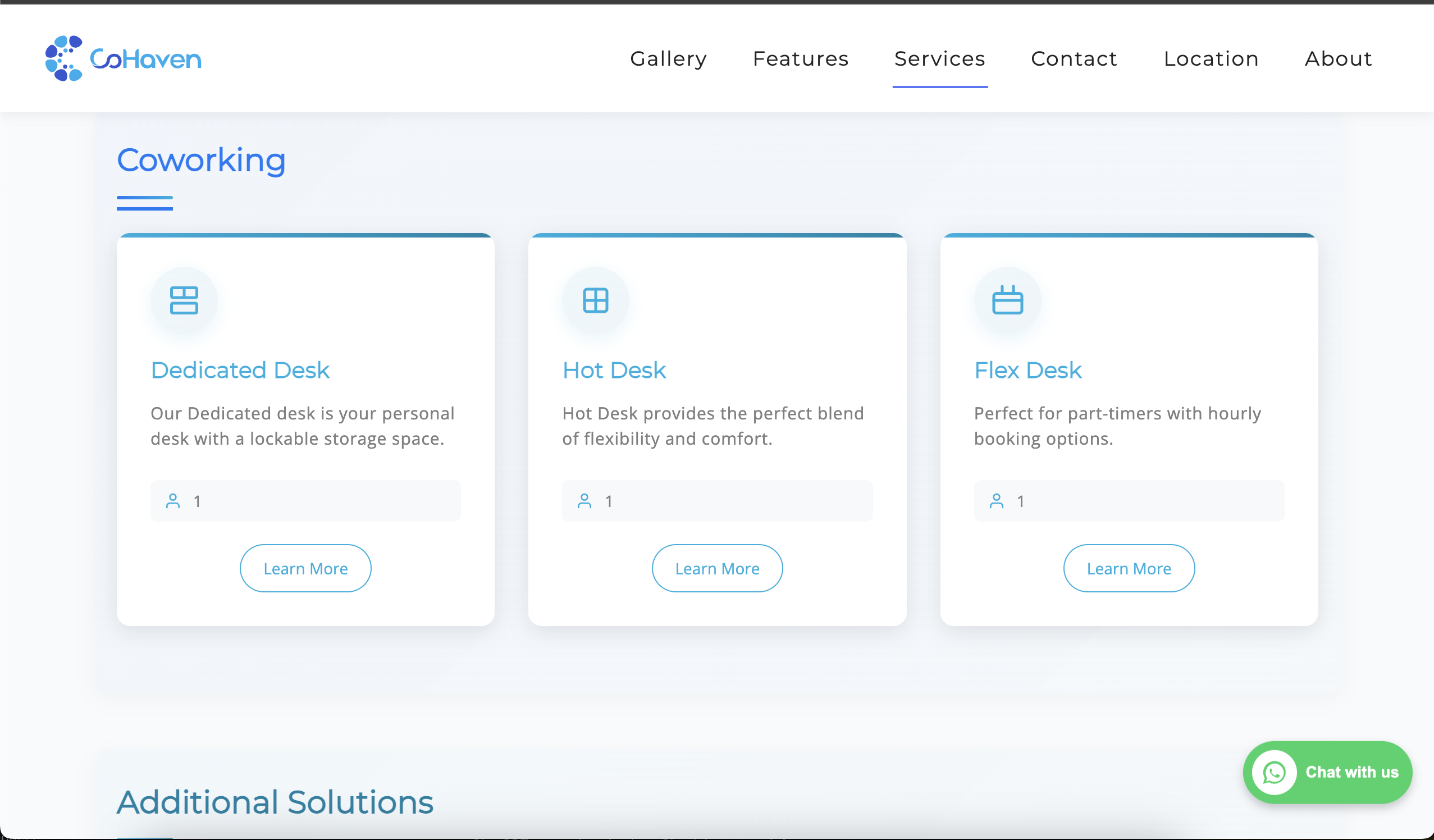
Task: Open the Contact page link
Action: pos(1074,58)
